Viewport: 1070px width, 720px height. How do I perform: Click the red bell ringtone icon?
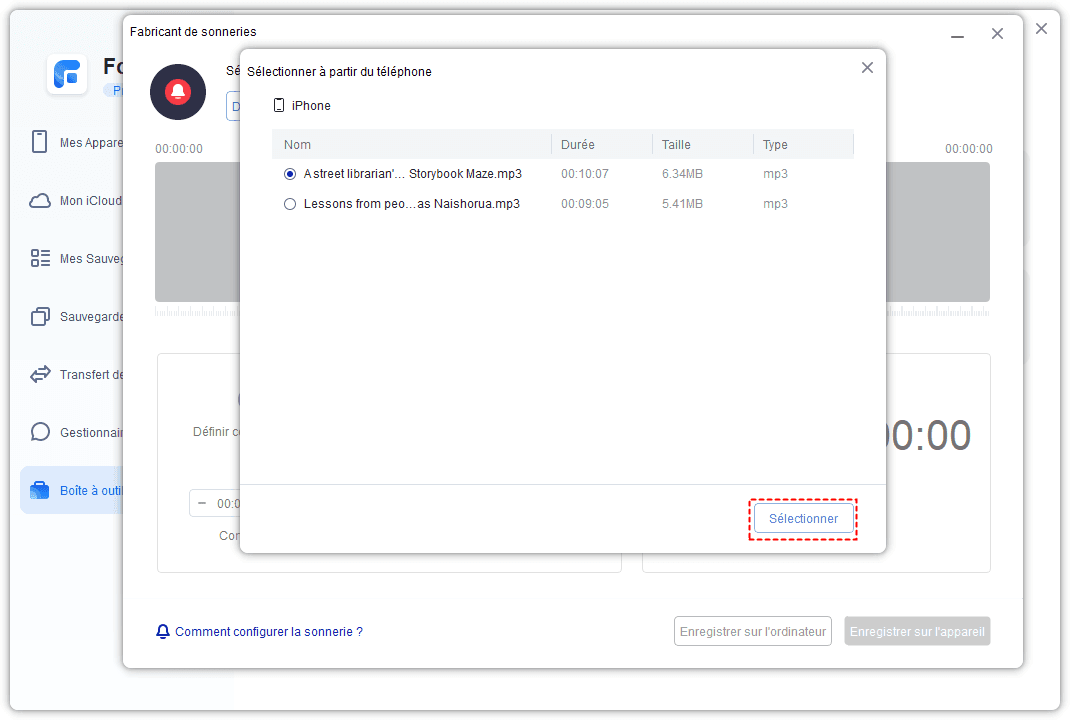pyautogui.click(x=178, y=93)
